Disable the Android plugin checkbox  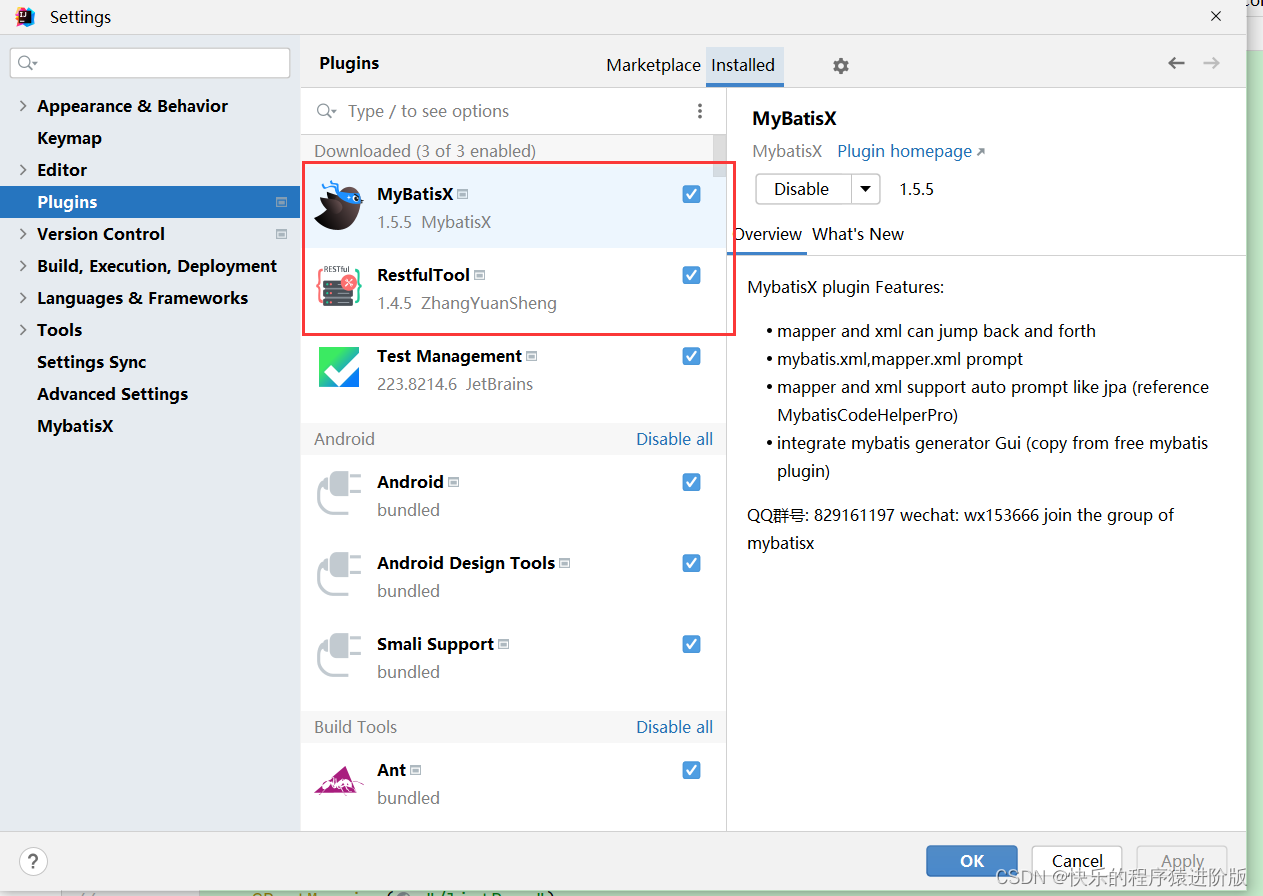click(x=691, y=482)
